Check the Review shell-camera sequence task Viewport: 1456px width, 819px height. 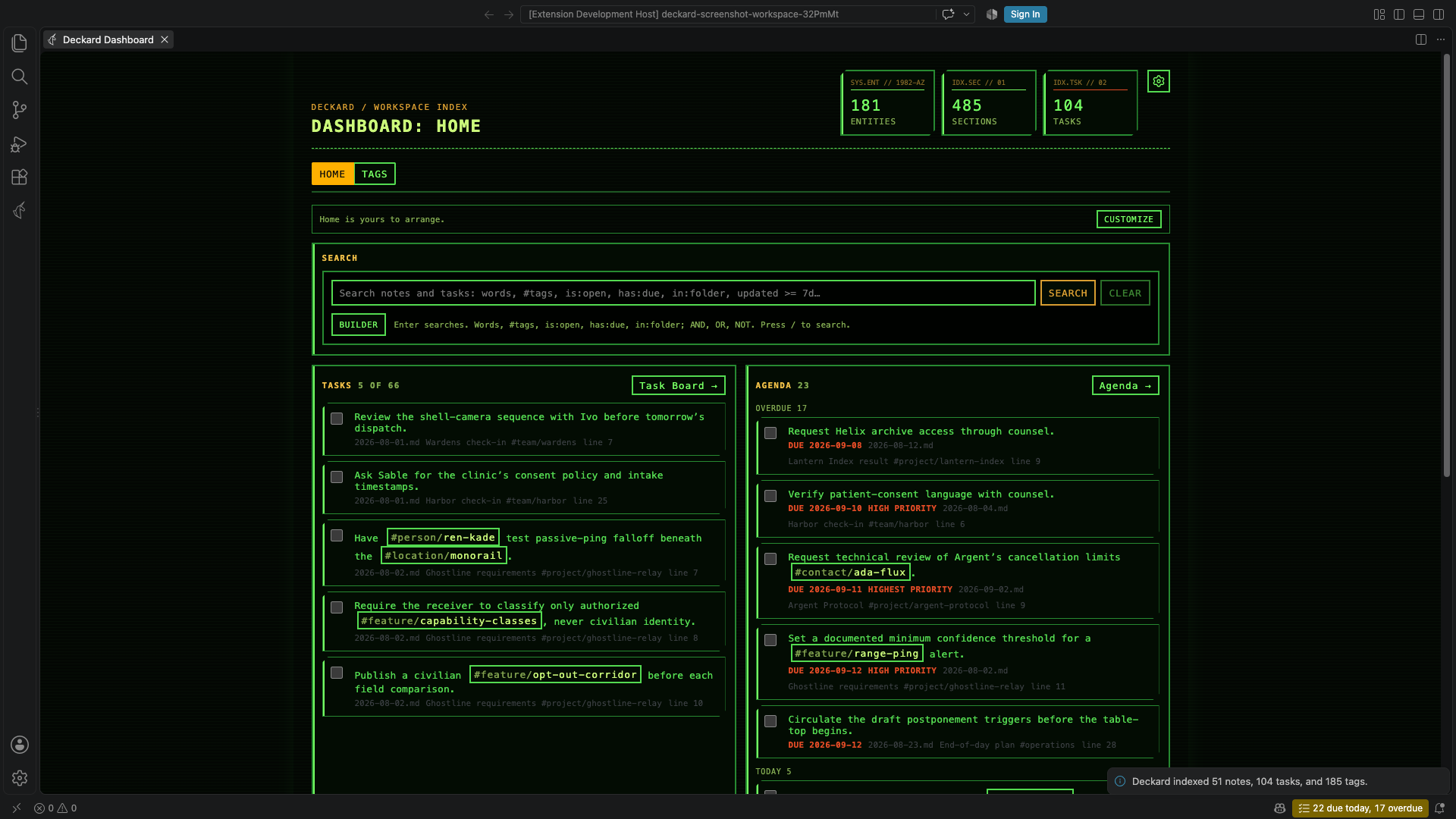click(337, 419)
